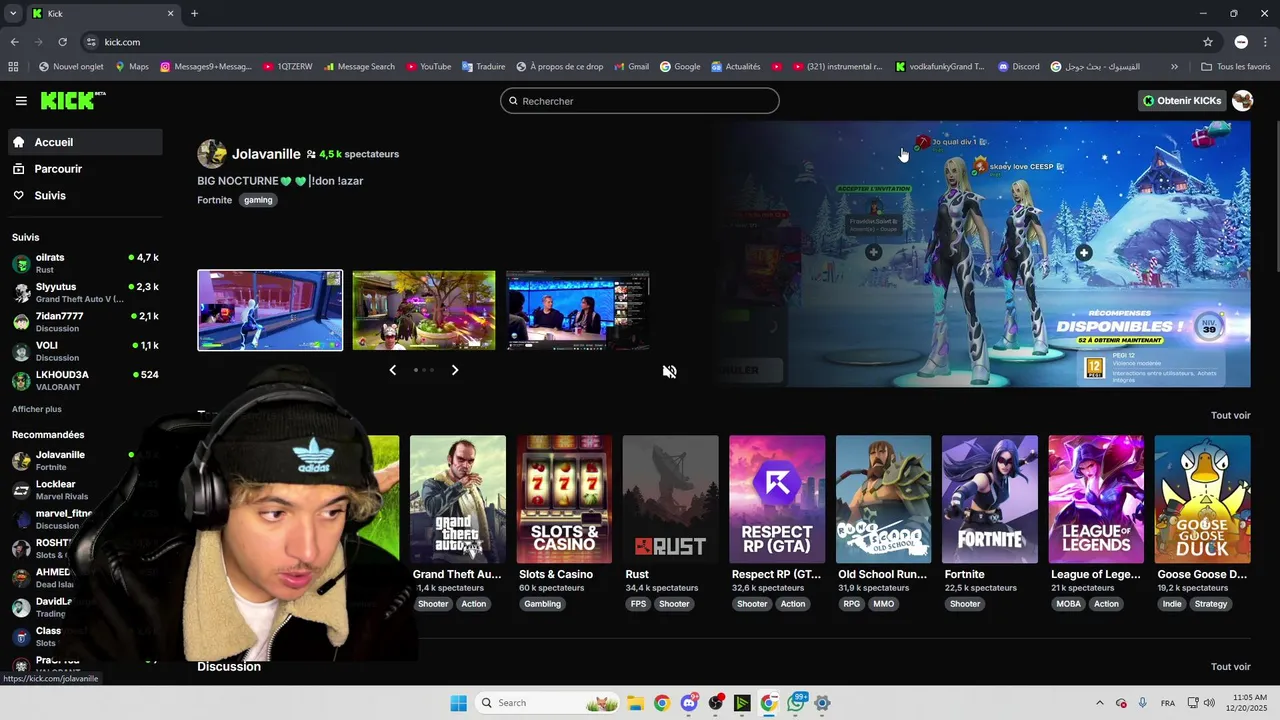The height and width of the screenshot is (720, 1280).
Task: Open Slyyutus followed channel
Action: (x=85, y=292)
